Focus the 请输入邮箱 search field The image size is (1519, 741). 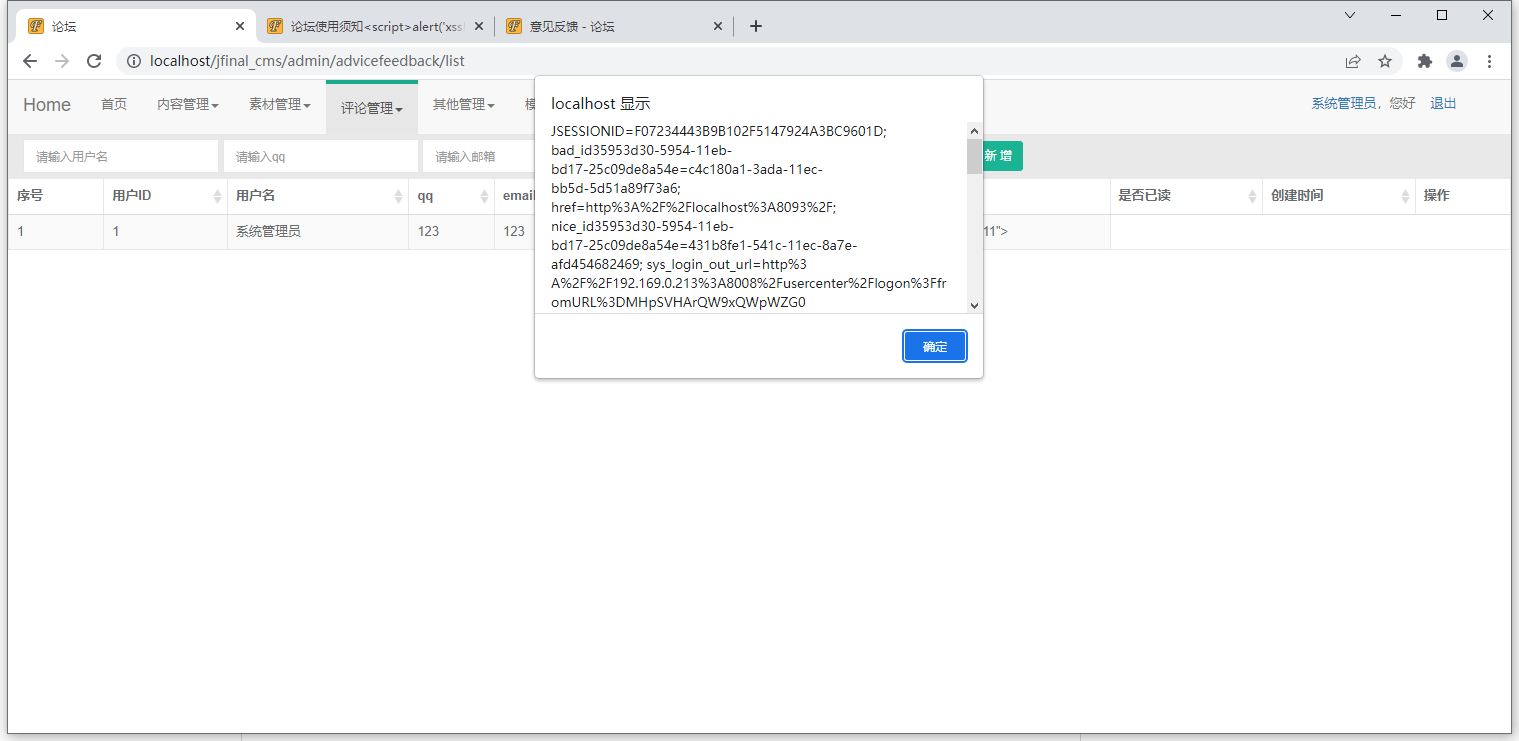coord(479,156)
